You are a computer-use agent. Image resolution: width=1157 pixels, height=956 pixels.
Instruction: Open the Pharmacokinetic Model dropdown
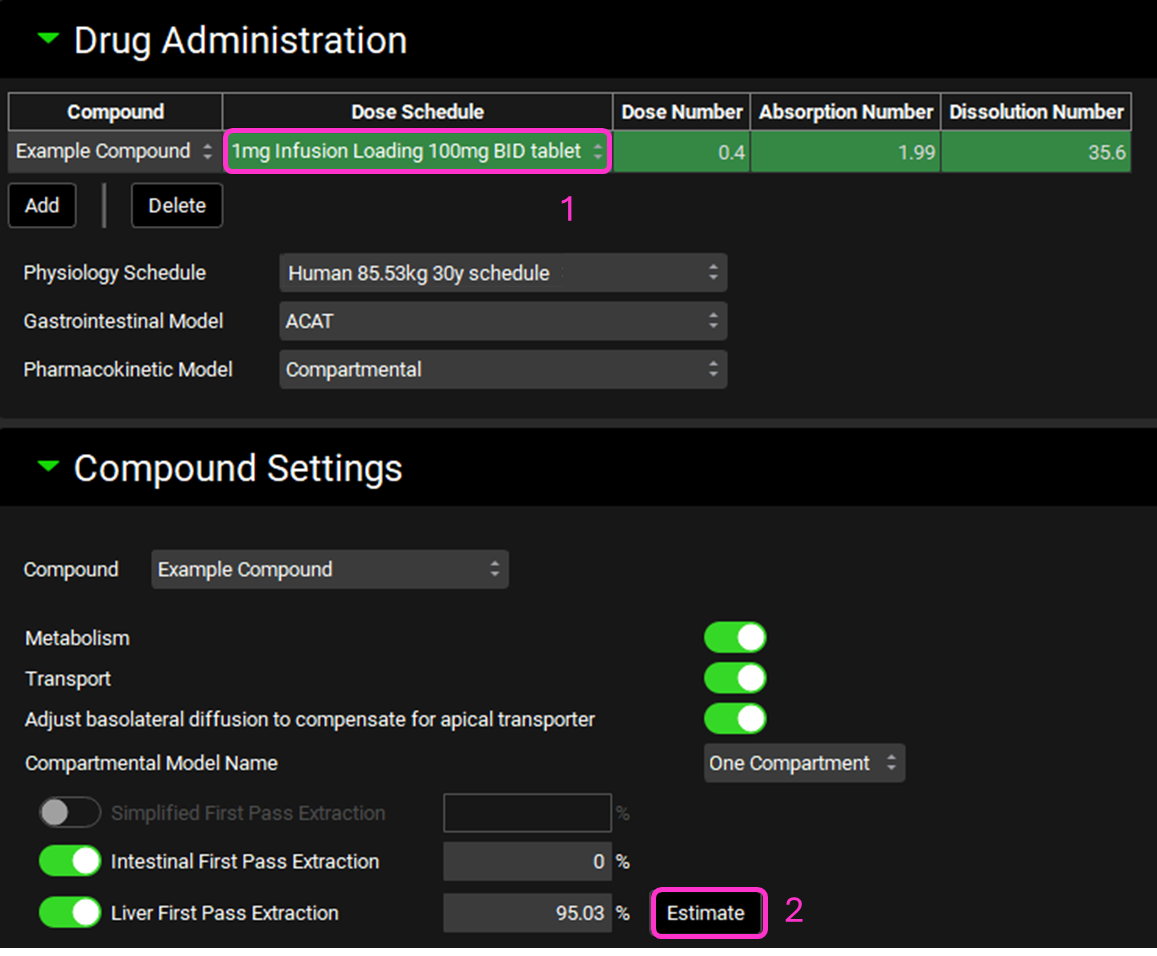[x=502, y=369]
